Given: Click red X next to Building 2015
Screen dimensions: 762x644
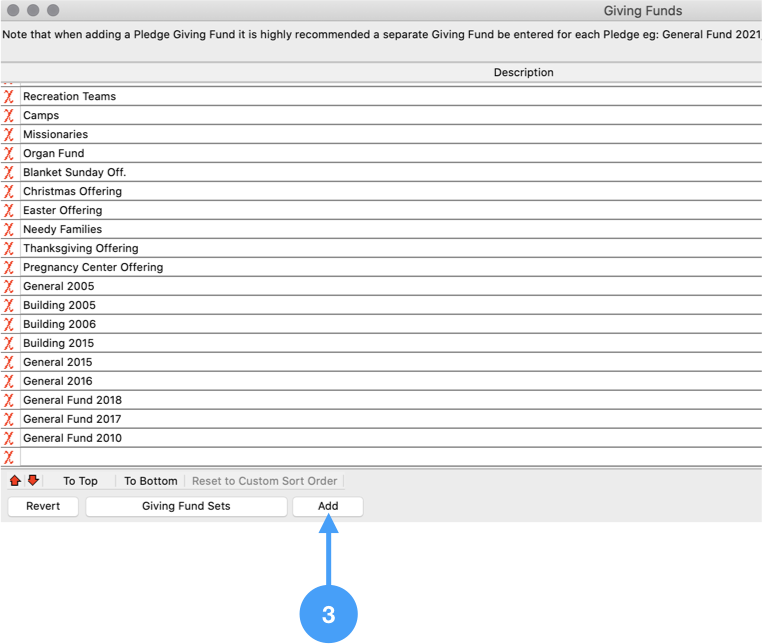Looking at the screenshot, I should tap(9, 343).
